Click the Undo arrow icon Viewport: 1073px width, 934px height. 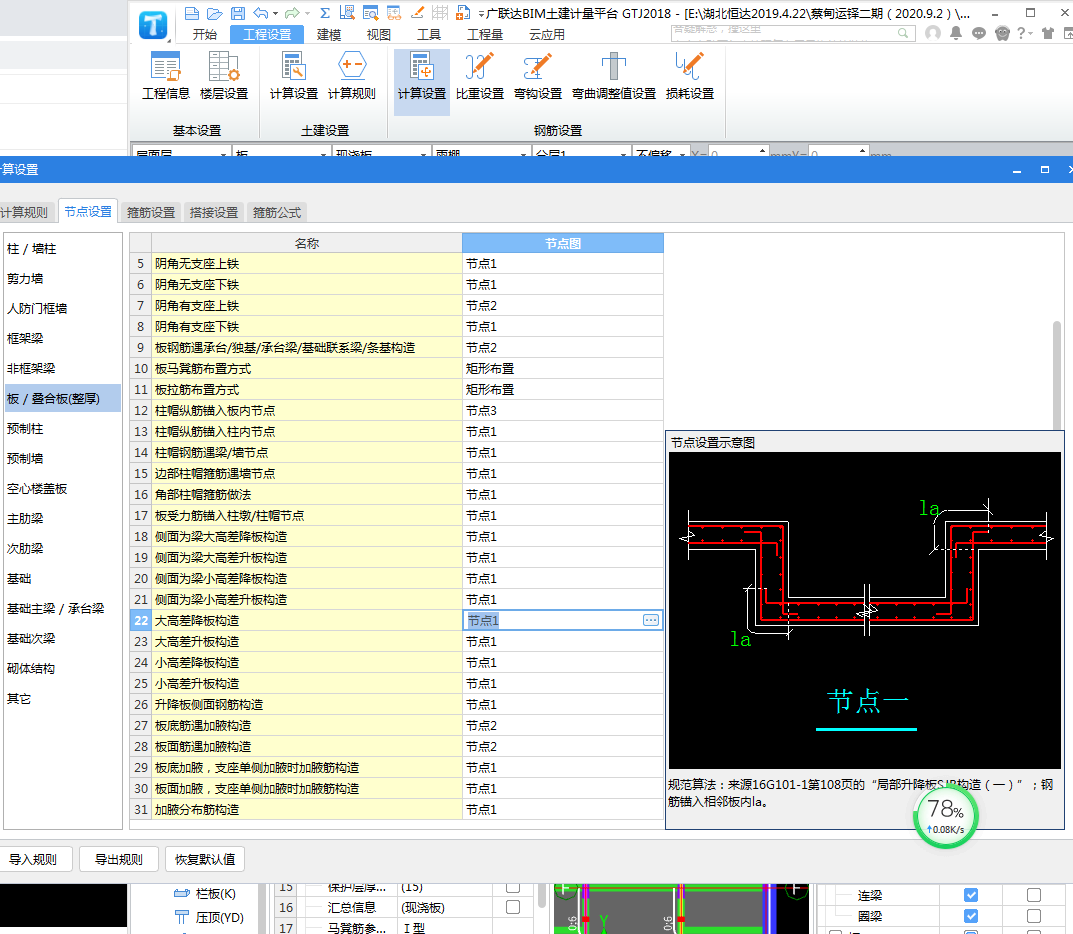coord(261,13)
